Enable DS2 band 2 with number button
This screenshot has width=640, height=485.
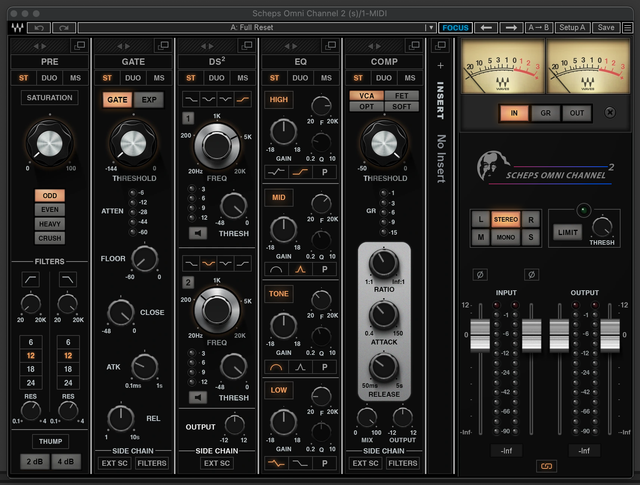[188, 283]
